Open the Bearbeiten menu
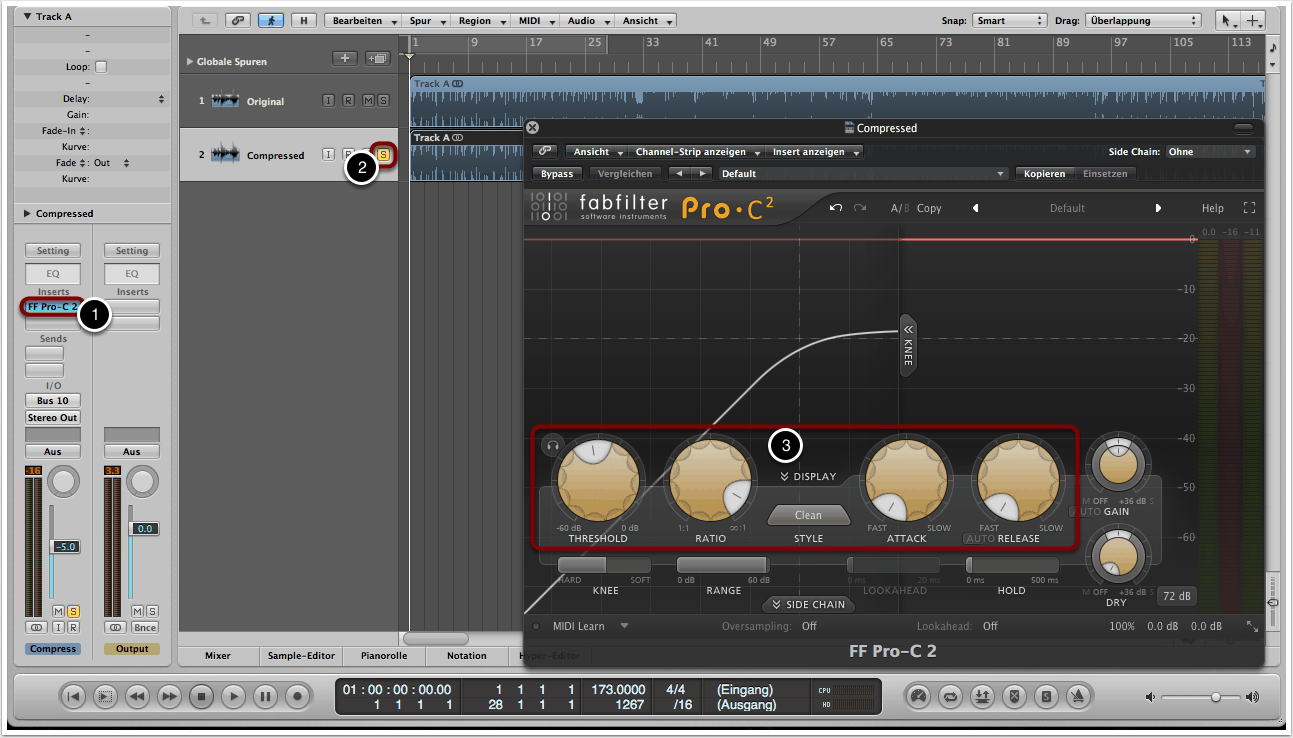The image size is (1293, 738). coord(363,20)
